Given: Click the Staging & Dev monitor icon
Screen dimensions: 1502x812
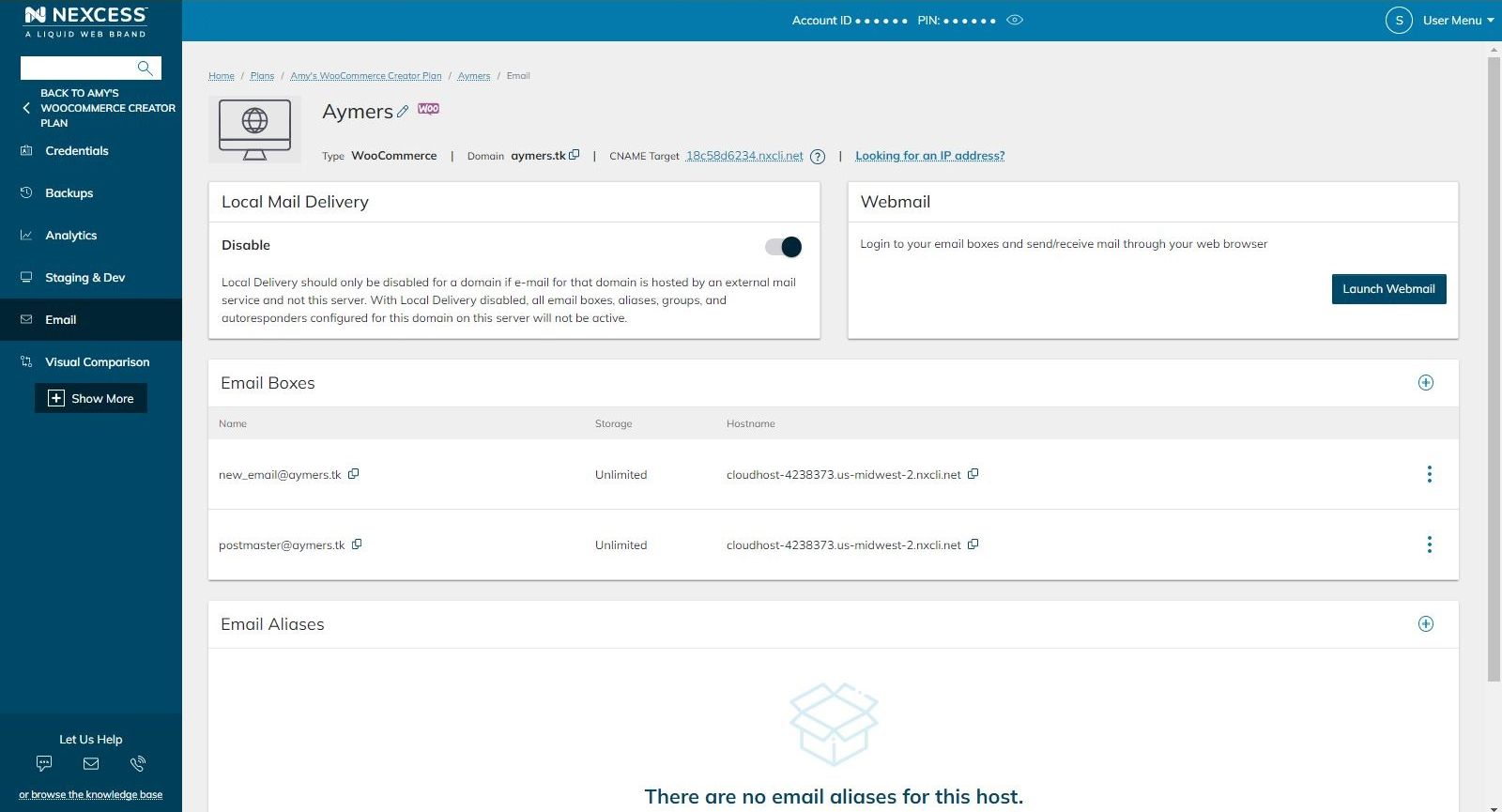Looking at the screenshot, I should pos(26,277).
